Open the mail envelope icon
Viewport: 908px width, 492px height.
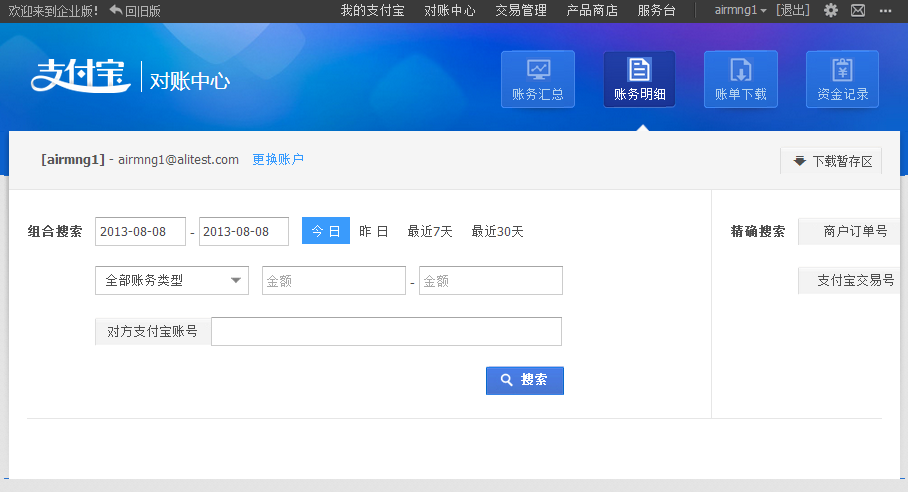858,10
